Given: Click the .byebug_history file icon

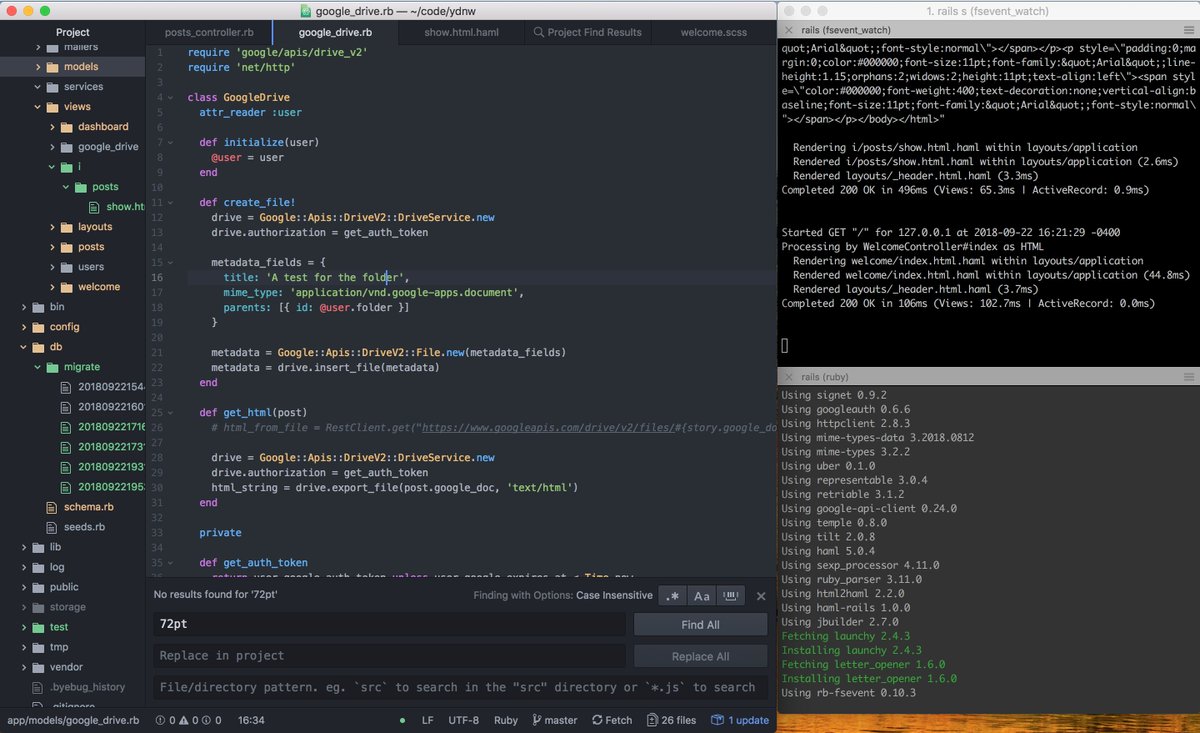Looking at the screenshot, I should click(x=39, y=687).
